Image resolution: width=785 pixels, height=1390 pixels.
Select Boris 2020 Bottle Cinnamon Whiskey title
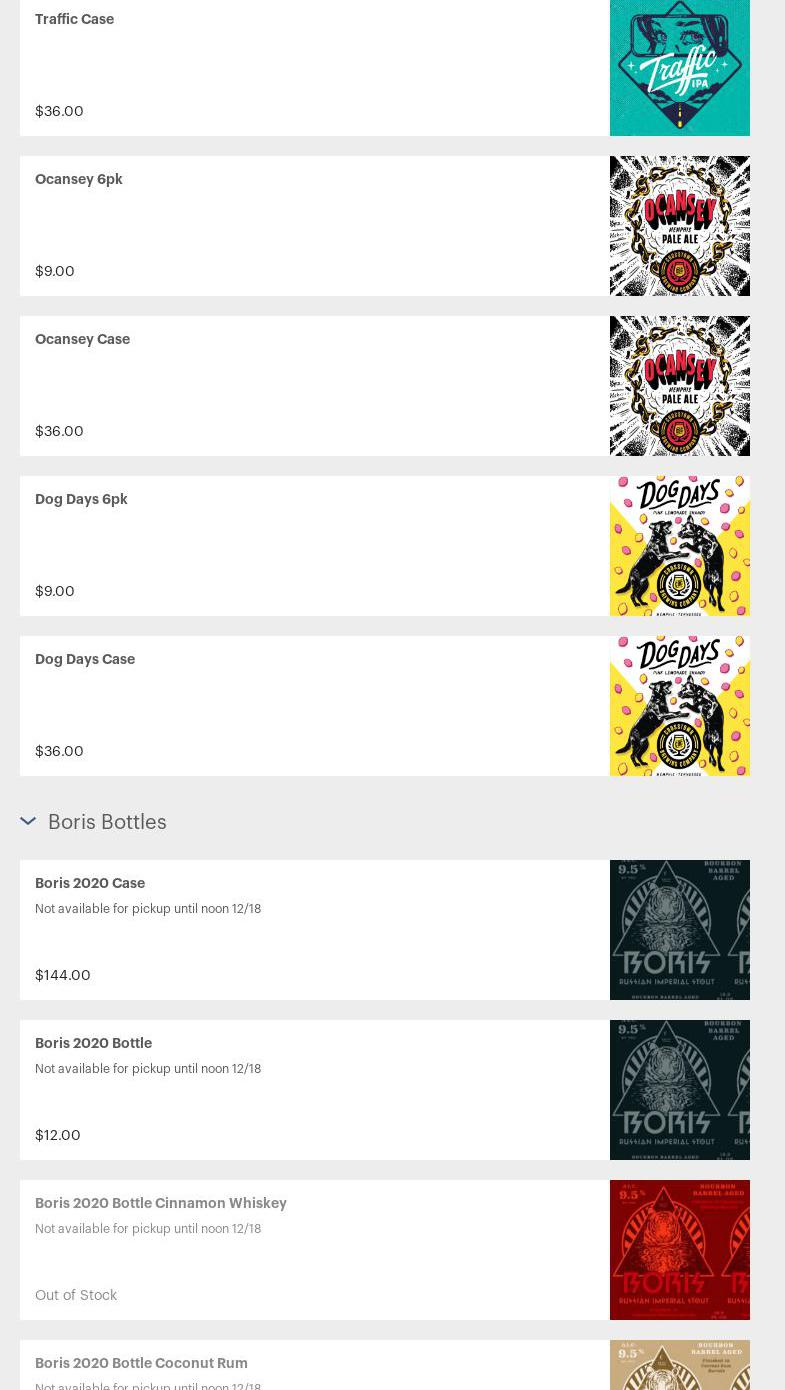tap(160, 1203)
